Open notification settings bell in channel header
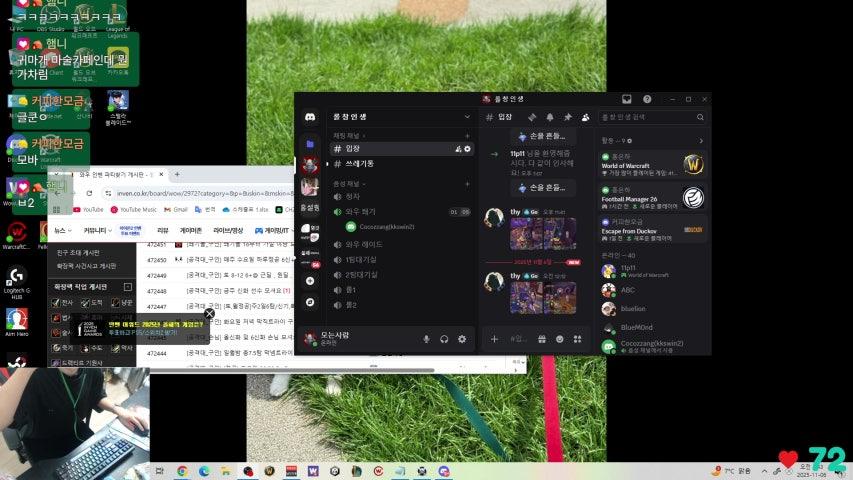Image resolution: width=853 pixels, height=480 pixels. click(x=550, y=117)
